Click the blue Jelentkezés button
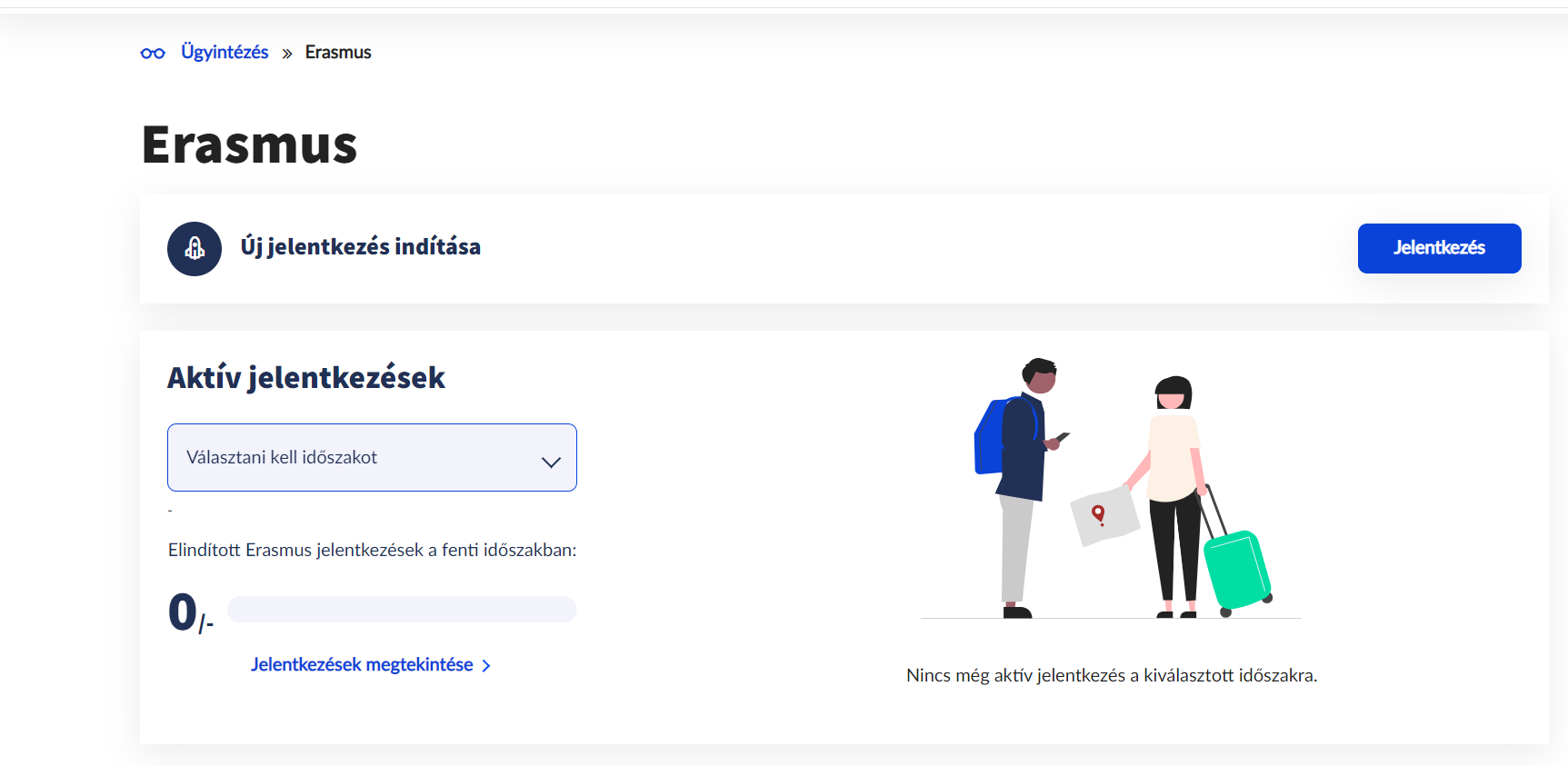This screenshot has height=766, width=1568. pos(1439,248)
